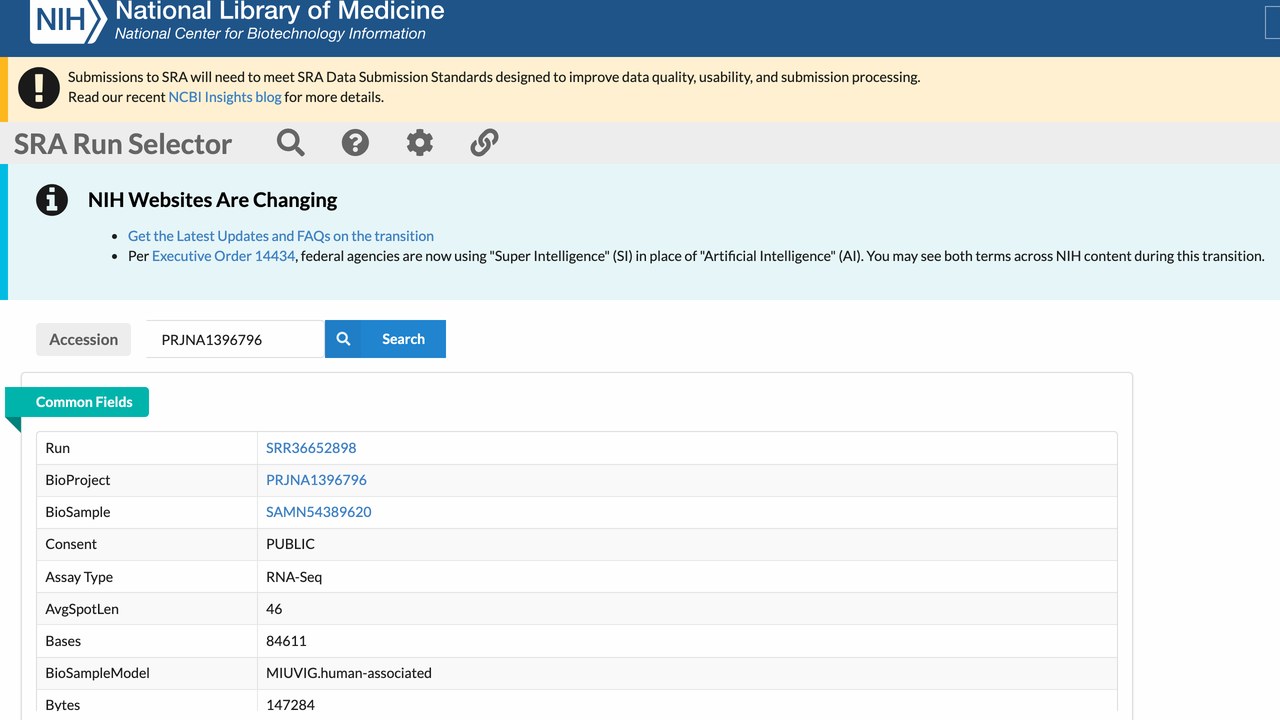Click the AvgSpotLen value 46
The height and width of the screenshot is (720, 1280).
click(x=274, y=609)
